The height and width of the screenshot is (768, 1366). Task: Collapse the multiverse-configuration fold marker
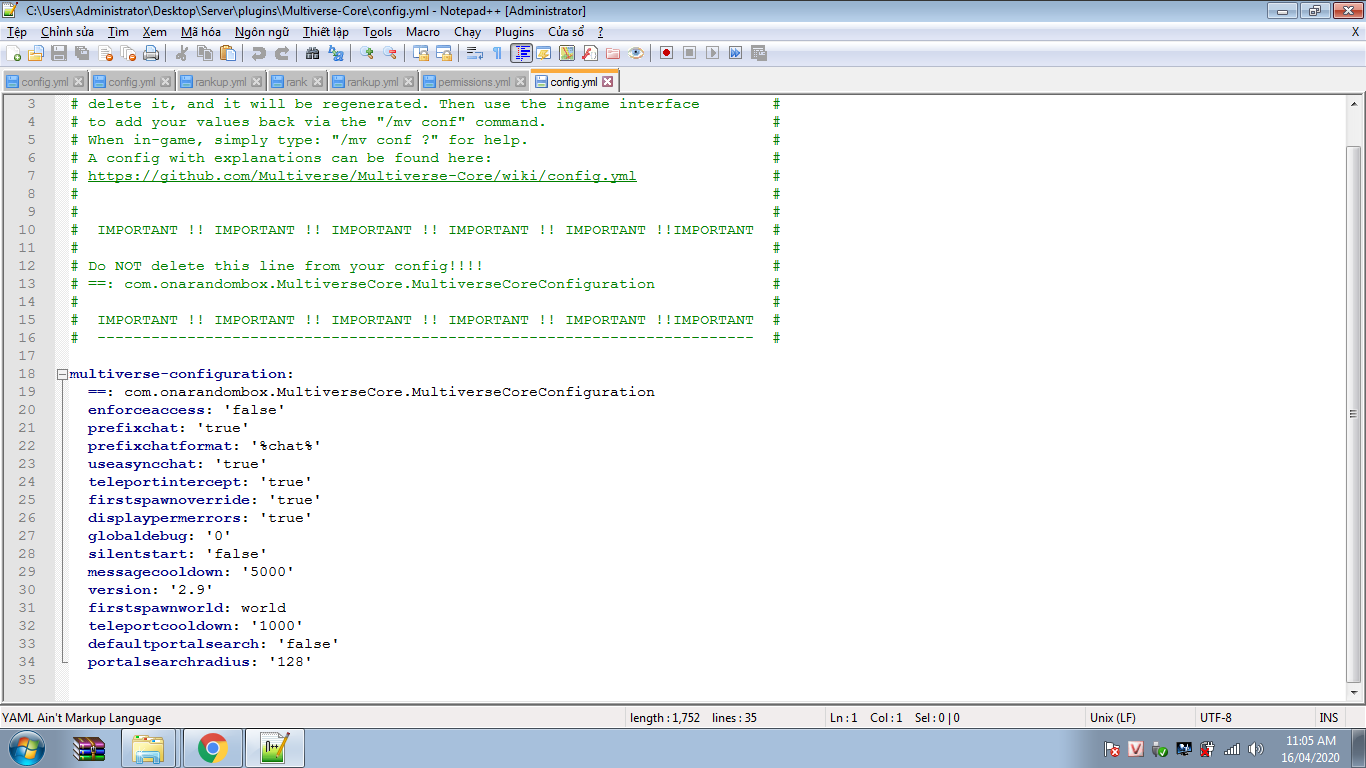tap(63, 374)
